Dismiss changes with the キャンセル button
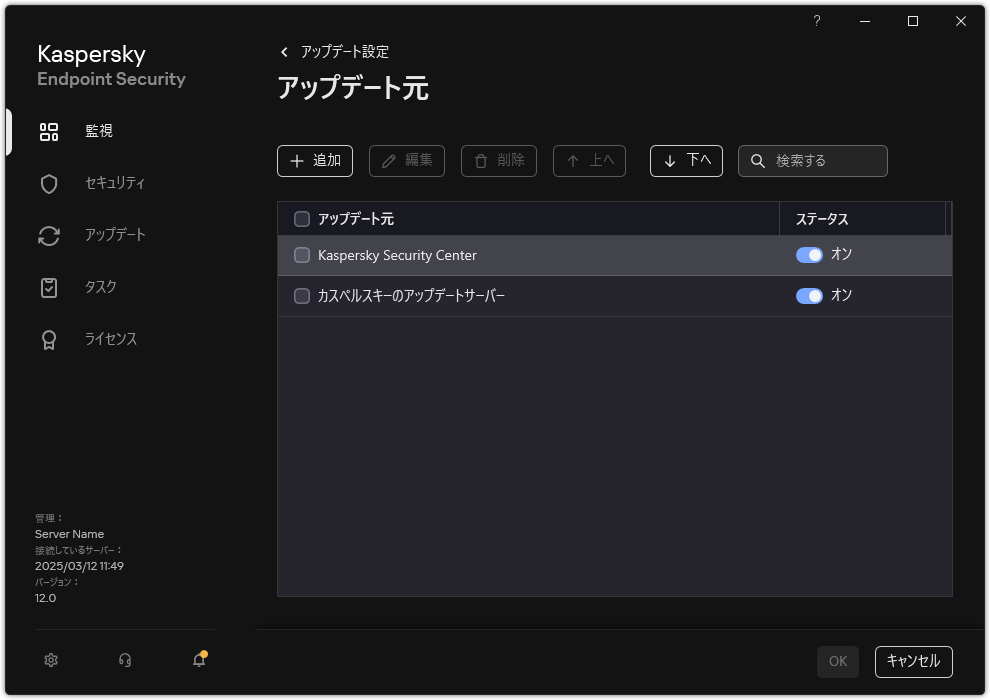The image size is (990, 700). point(912,661)
